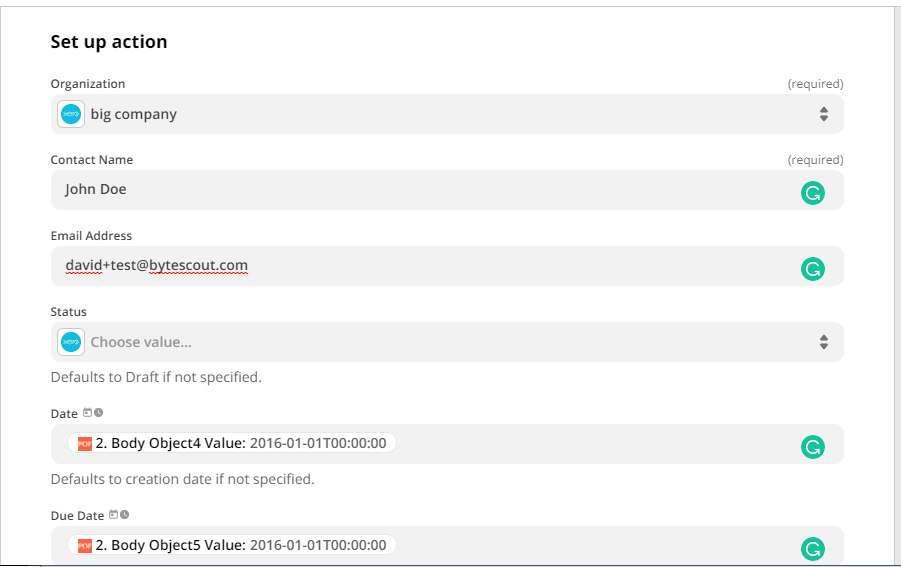The height and width of the screenshot is (567, 901).
Task: Click the clock icon beside Due Date label
Action: pos(125,515)
